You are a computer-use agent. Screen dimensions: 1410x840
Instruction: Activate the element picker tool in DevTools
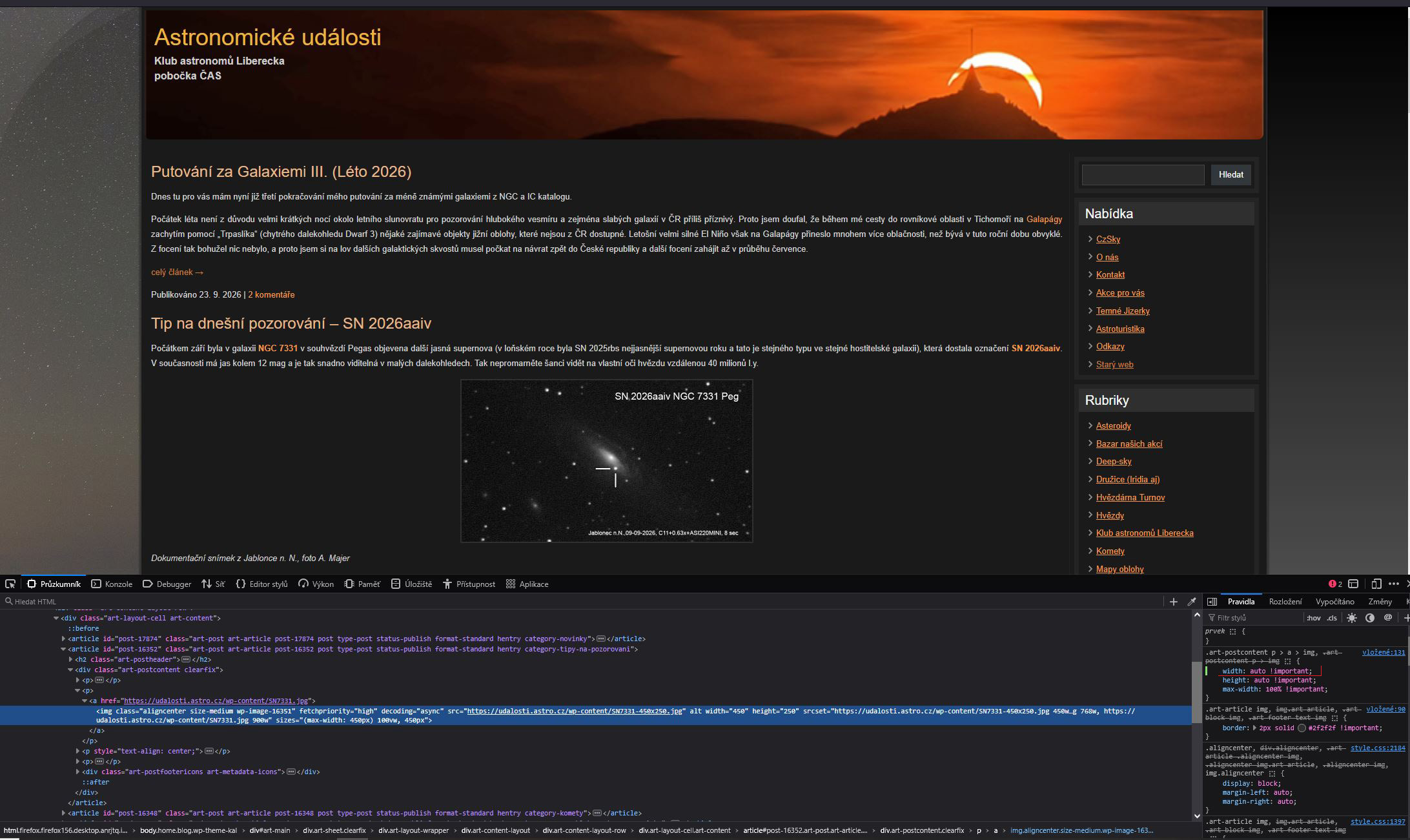[10, 584]
